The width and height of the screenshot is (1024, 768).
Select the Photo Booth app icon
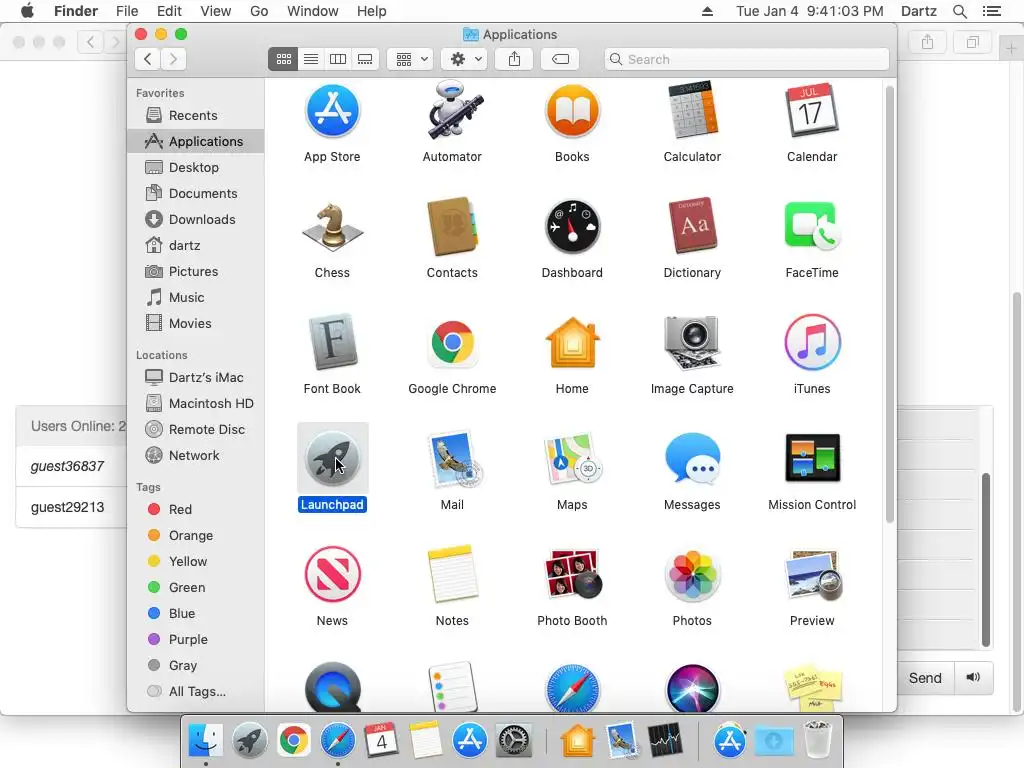(572, 575)
